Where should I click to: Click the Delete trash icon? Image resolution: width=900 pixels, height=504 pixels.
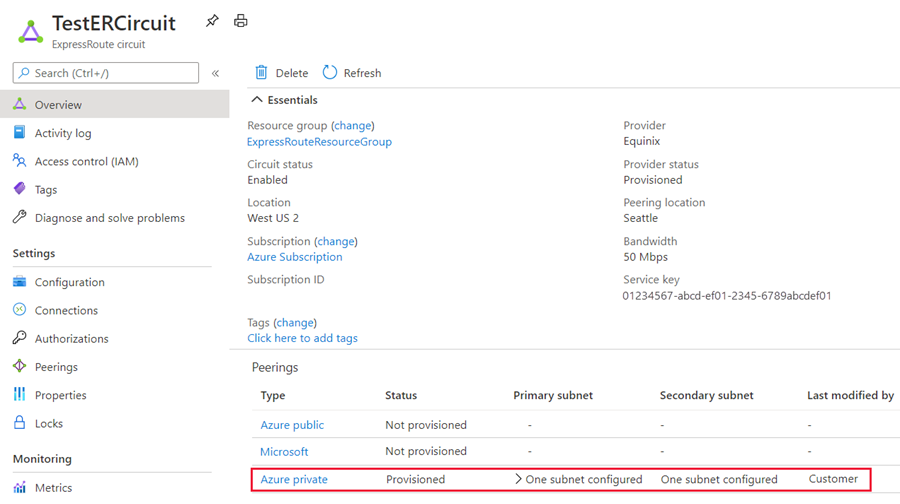tap(261, 72)
